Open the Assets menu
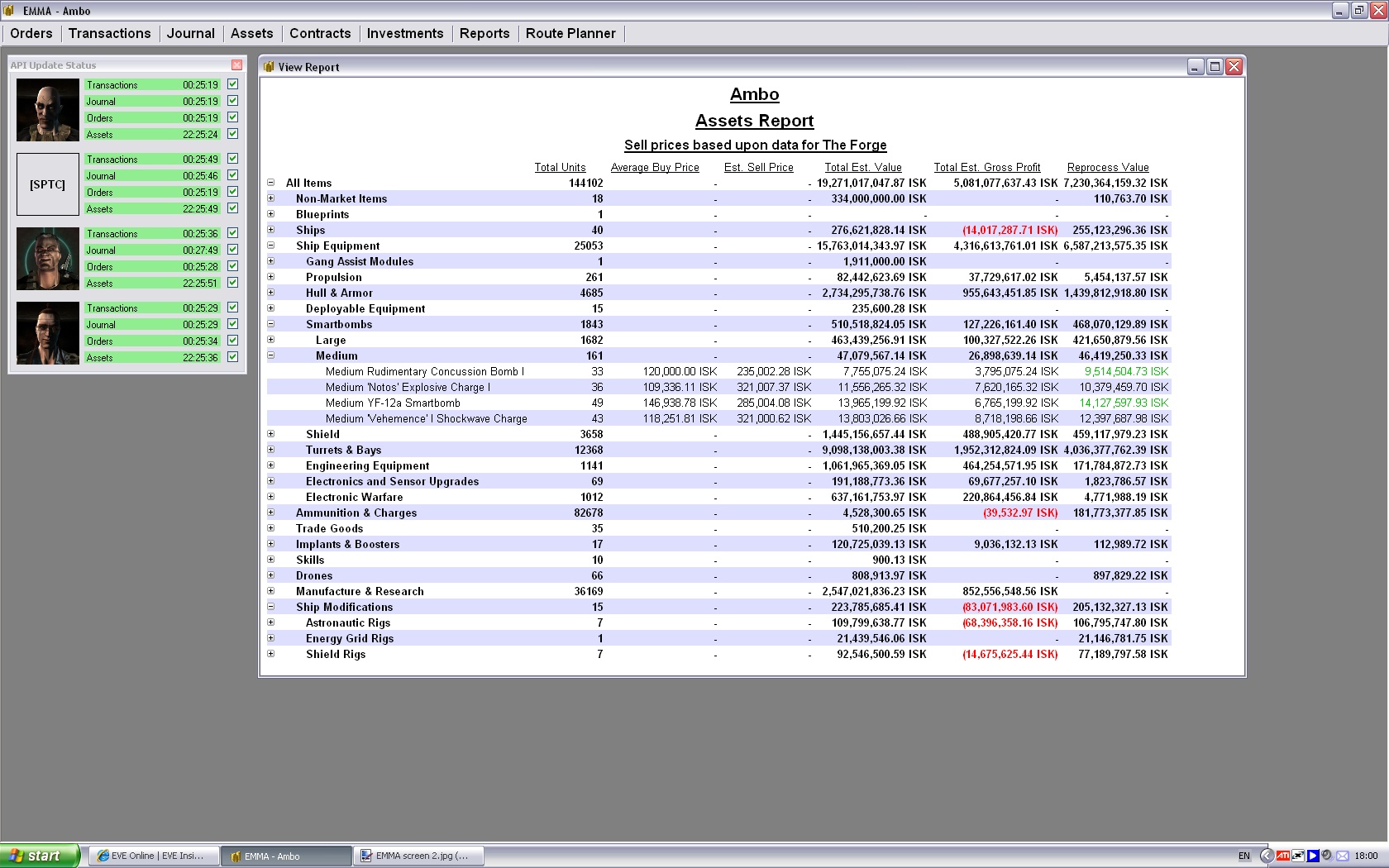 252,33
